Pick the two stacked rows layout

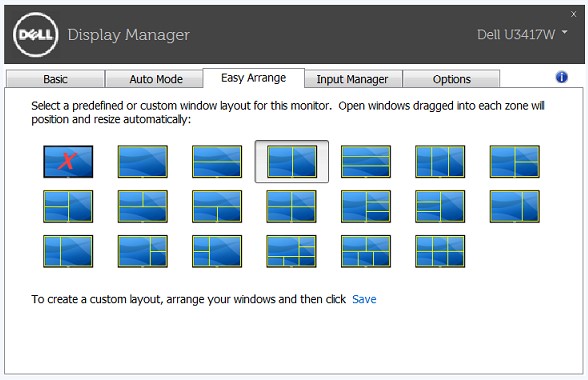pos(217,161)
